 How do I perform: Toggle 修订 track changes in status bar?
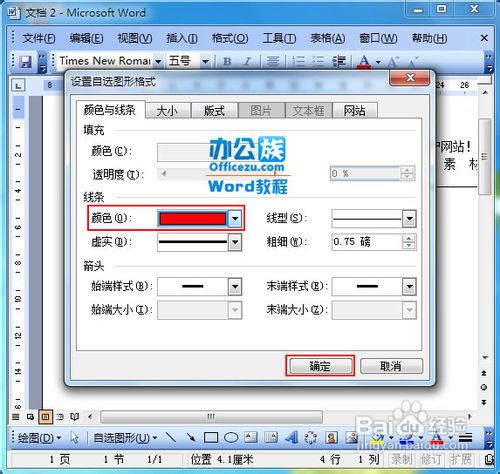[431, 460]
